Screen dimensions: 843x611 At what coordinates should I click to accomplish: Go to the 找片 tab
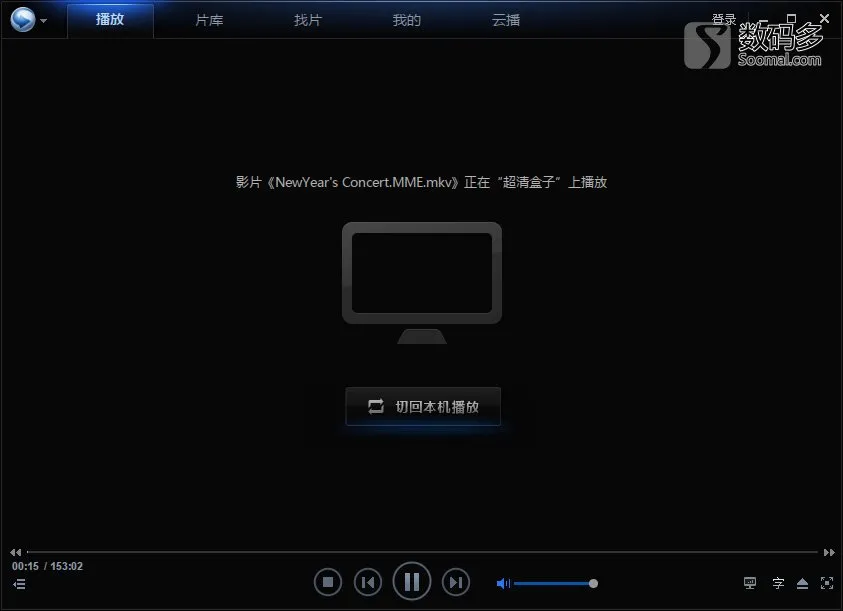(x=308, y=20)
